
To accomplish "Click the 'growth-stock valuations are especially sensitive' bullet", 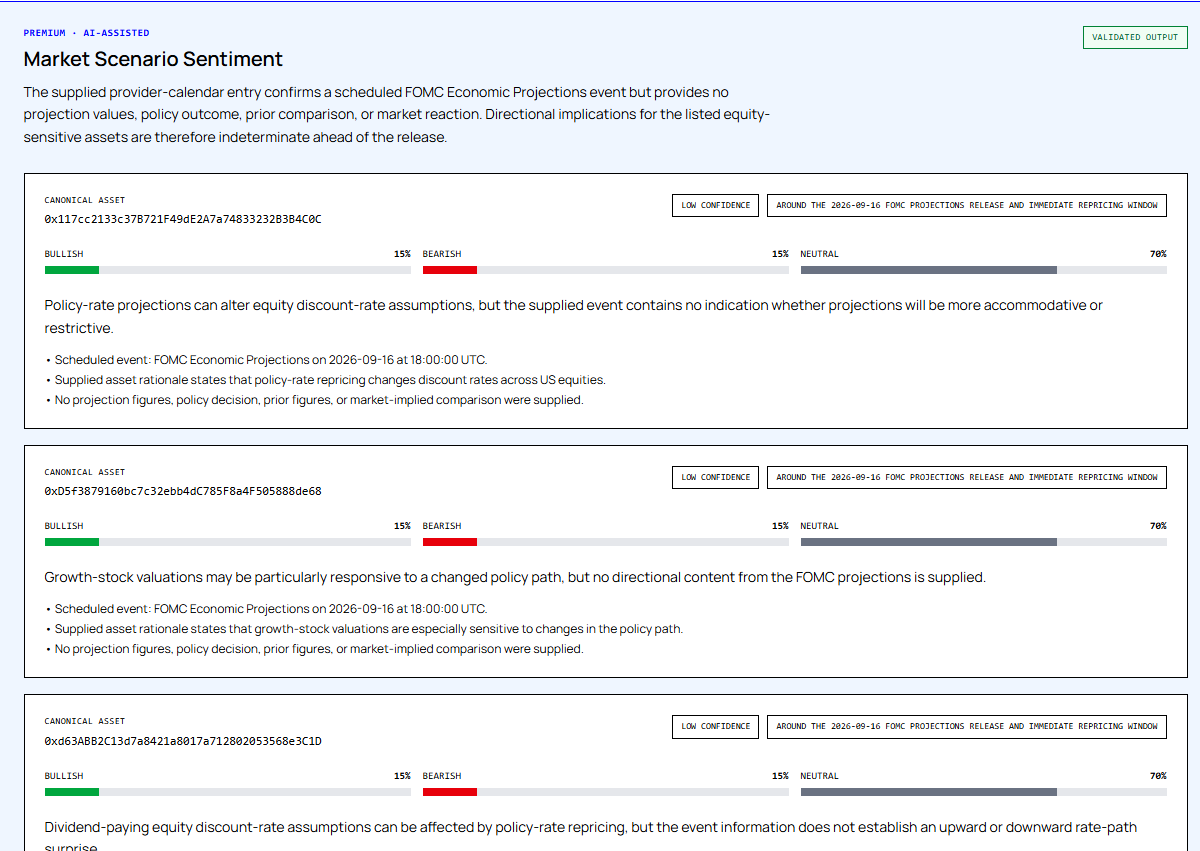I will [364, 629].
